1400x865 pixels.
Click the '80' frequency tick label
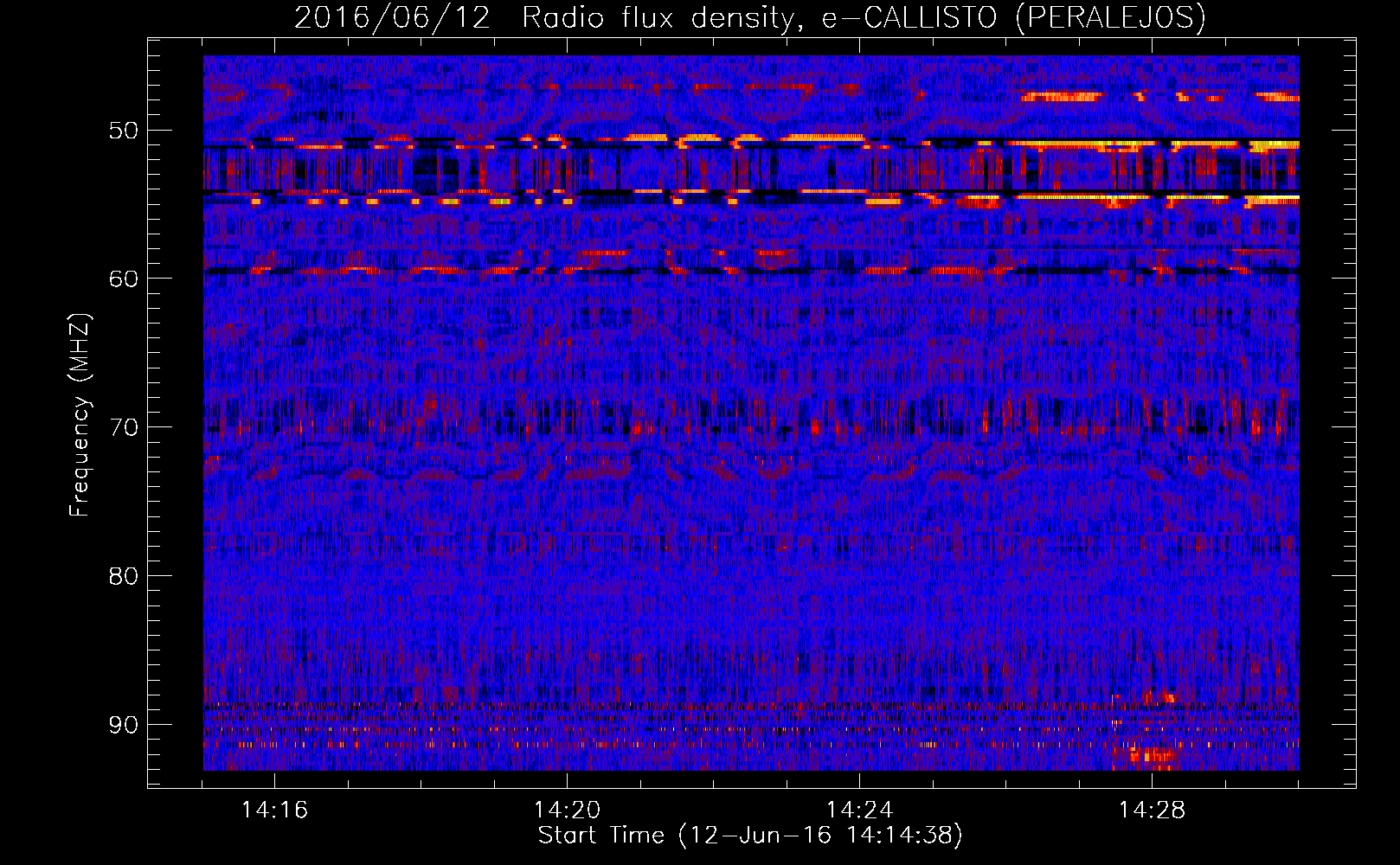coord(123,576)
